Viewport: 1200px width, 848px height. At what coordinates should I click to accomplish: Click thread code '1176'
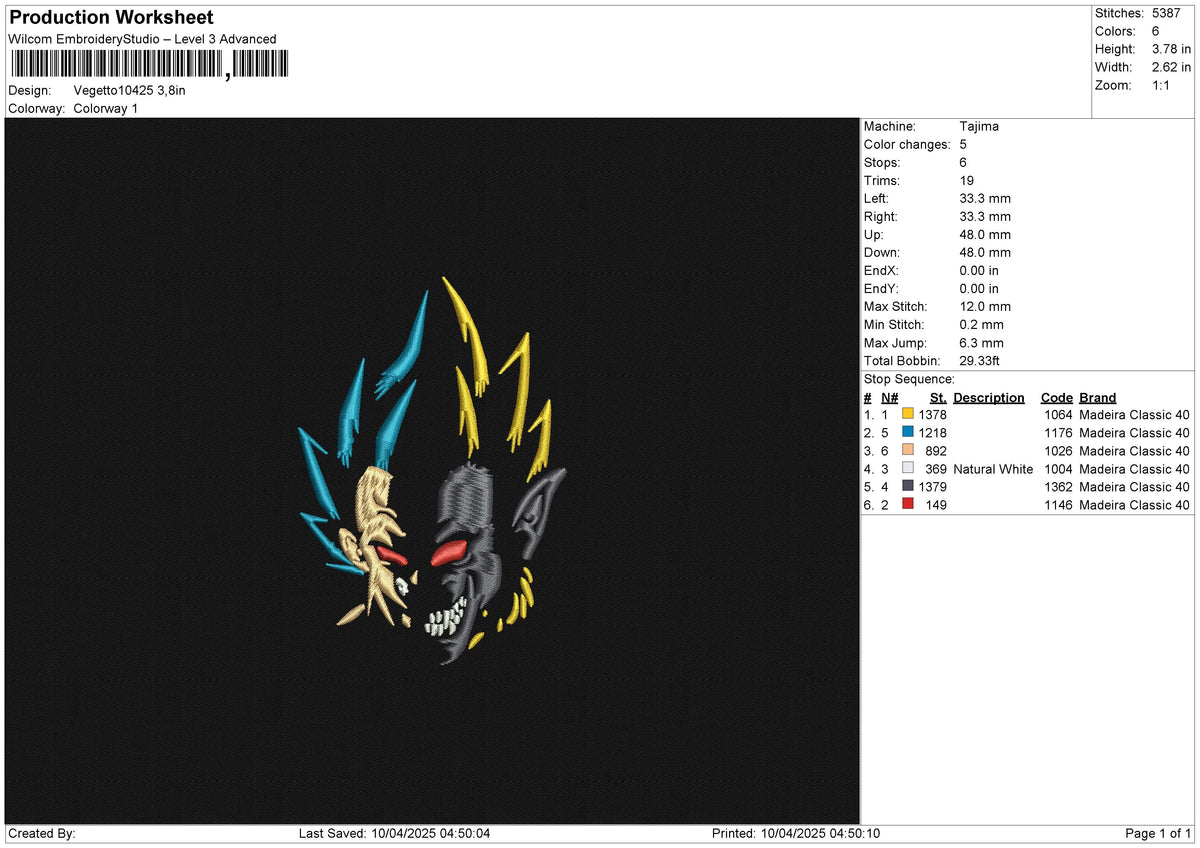[x=1058, y=433]
